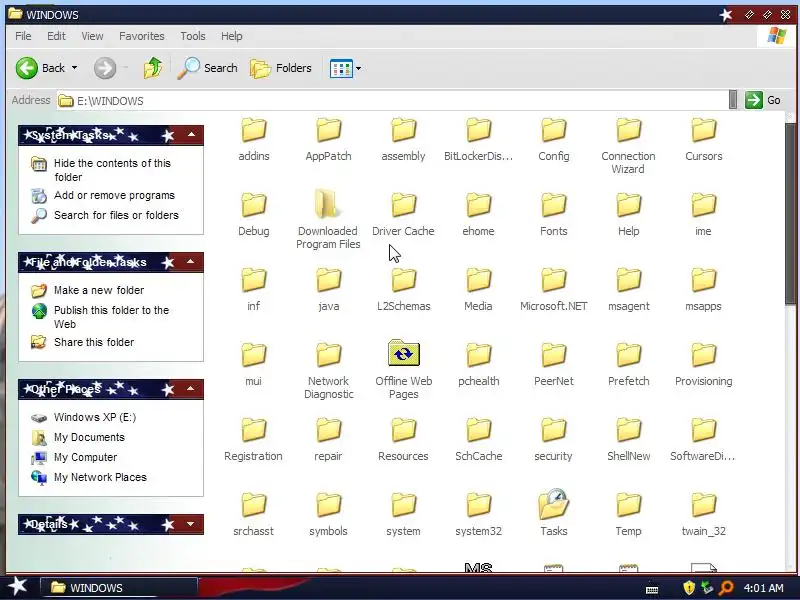Click the 4:01 AM clock
The image size is (800, 600).
[763, 588]
